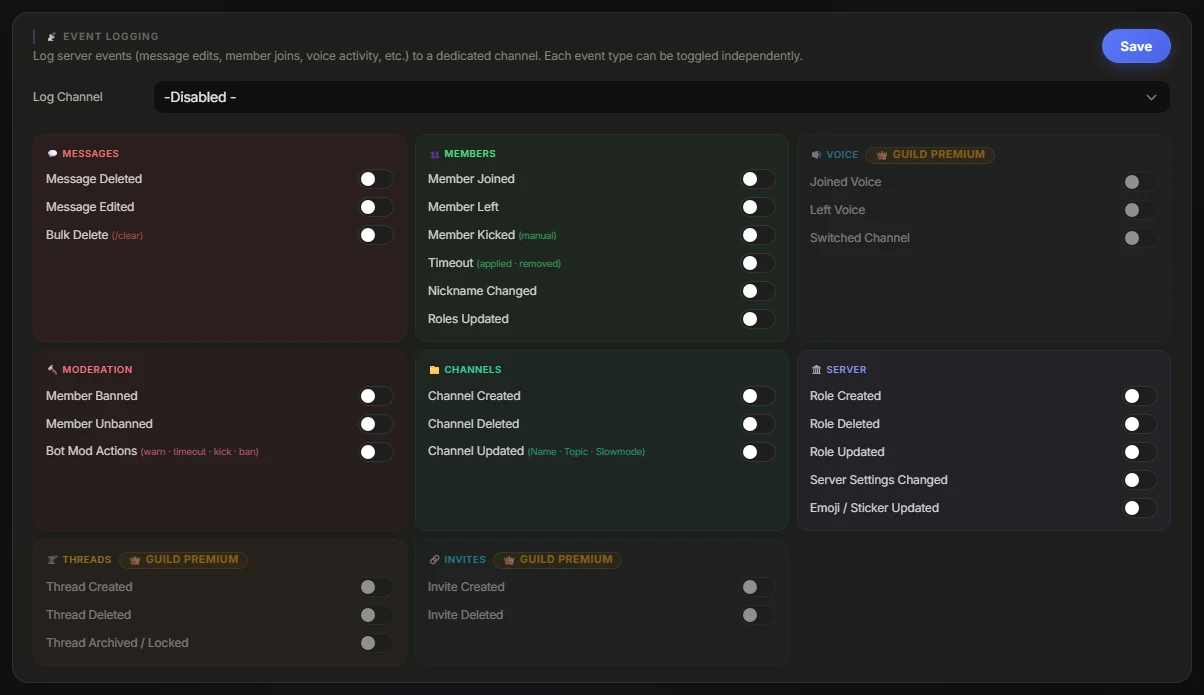Toggle Channel Deleted logging

(x=758, y=424)
